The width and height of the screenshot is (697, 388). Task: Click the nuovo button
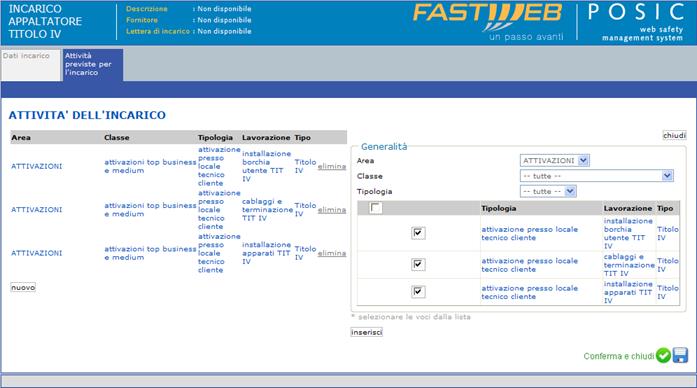point(23,288)
